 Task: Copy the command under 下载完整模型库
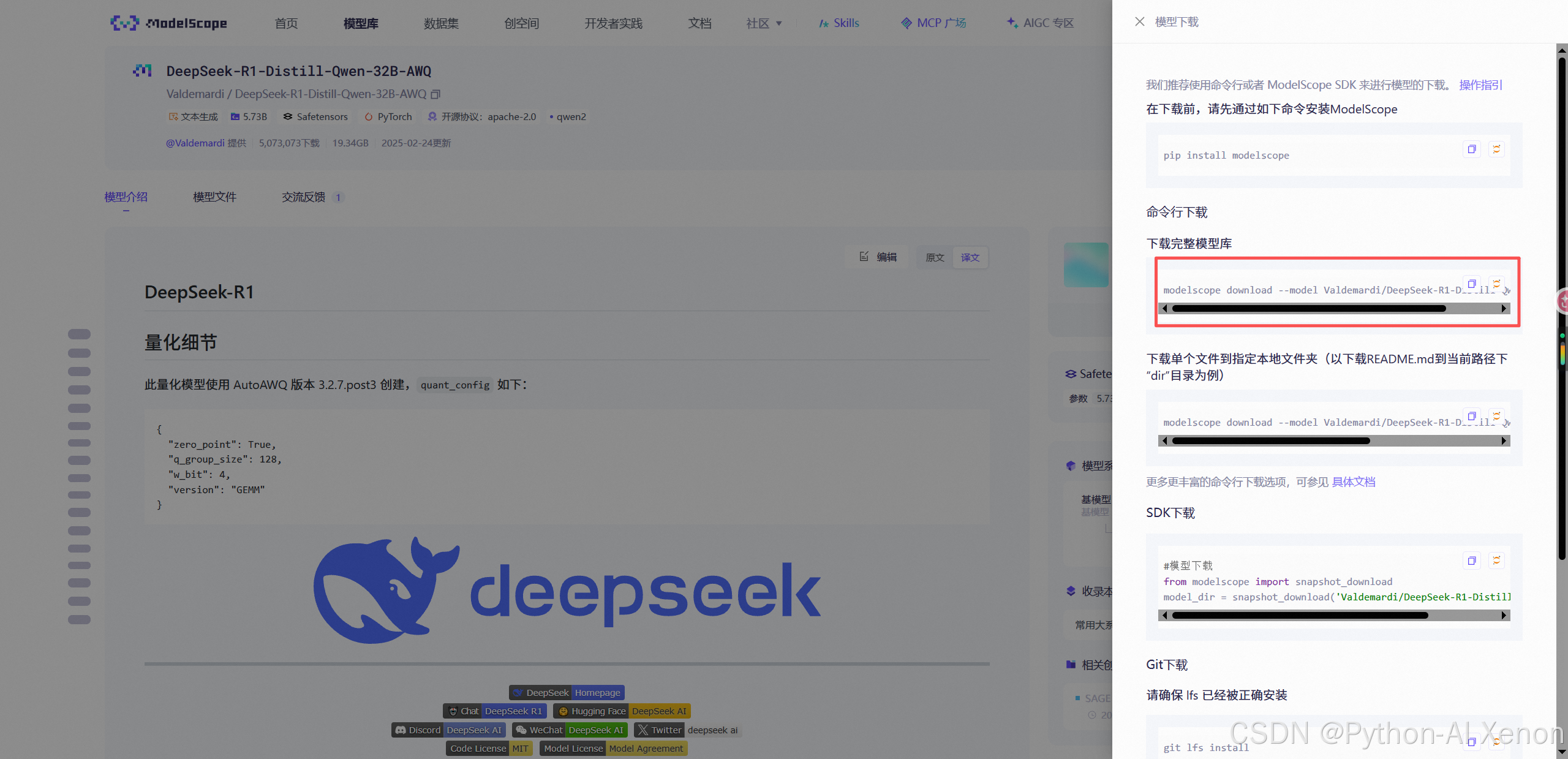[1472, 284]
